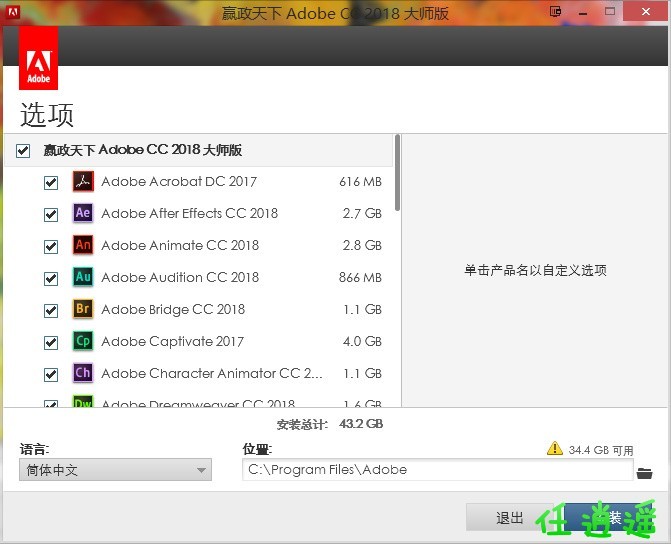Click the Bridge Br icon
Image resolution: width=671 pixels, height=544 pixels.
tap(83, 309)
